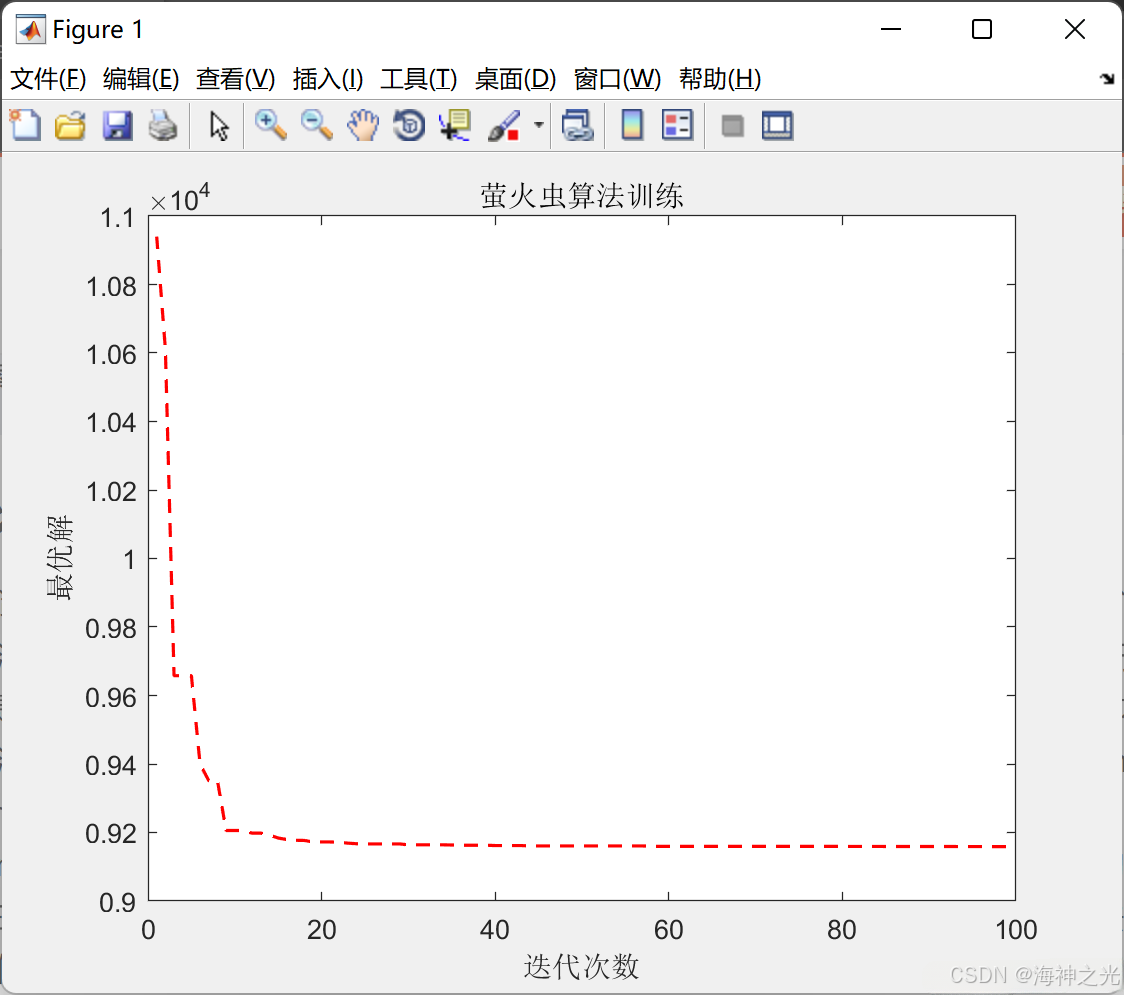This screenshot has width=1124, height=995.
Task: Select the Edit Plot arrow tool
Action: click(x=219, y=125)
